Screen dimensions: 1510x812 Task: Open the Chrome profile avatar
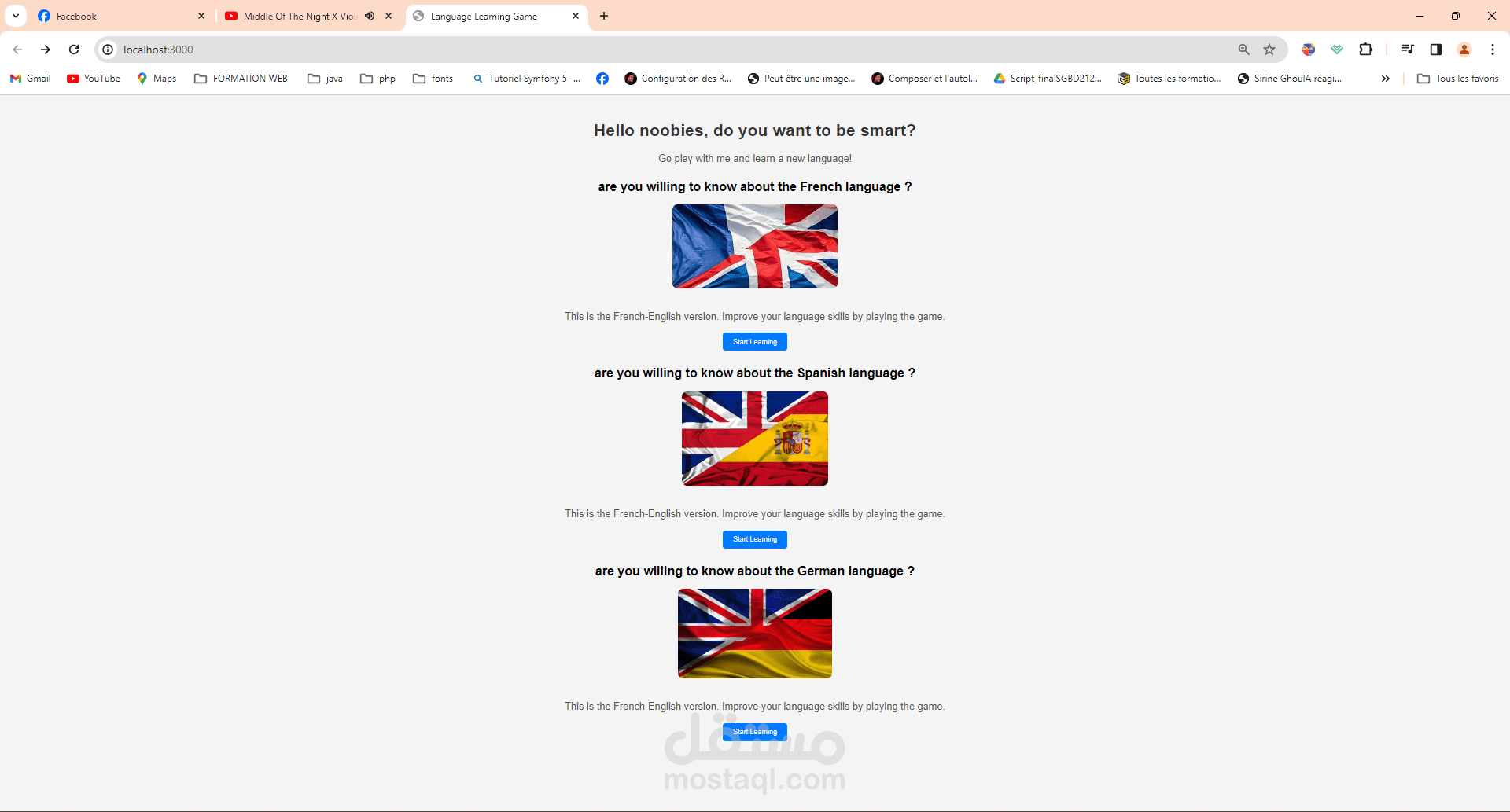point(1464,50)
